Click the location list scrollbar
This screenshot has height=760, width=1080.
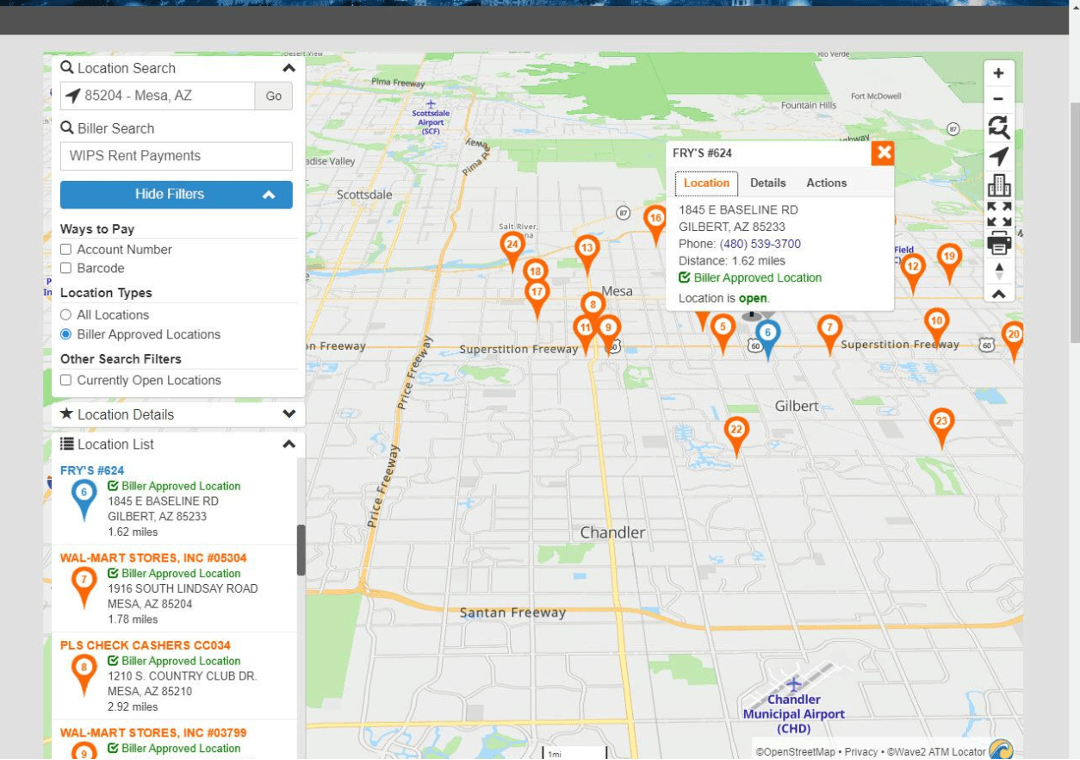pos(301,550)
